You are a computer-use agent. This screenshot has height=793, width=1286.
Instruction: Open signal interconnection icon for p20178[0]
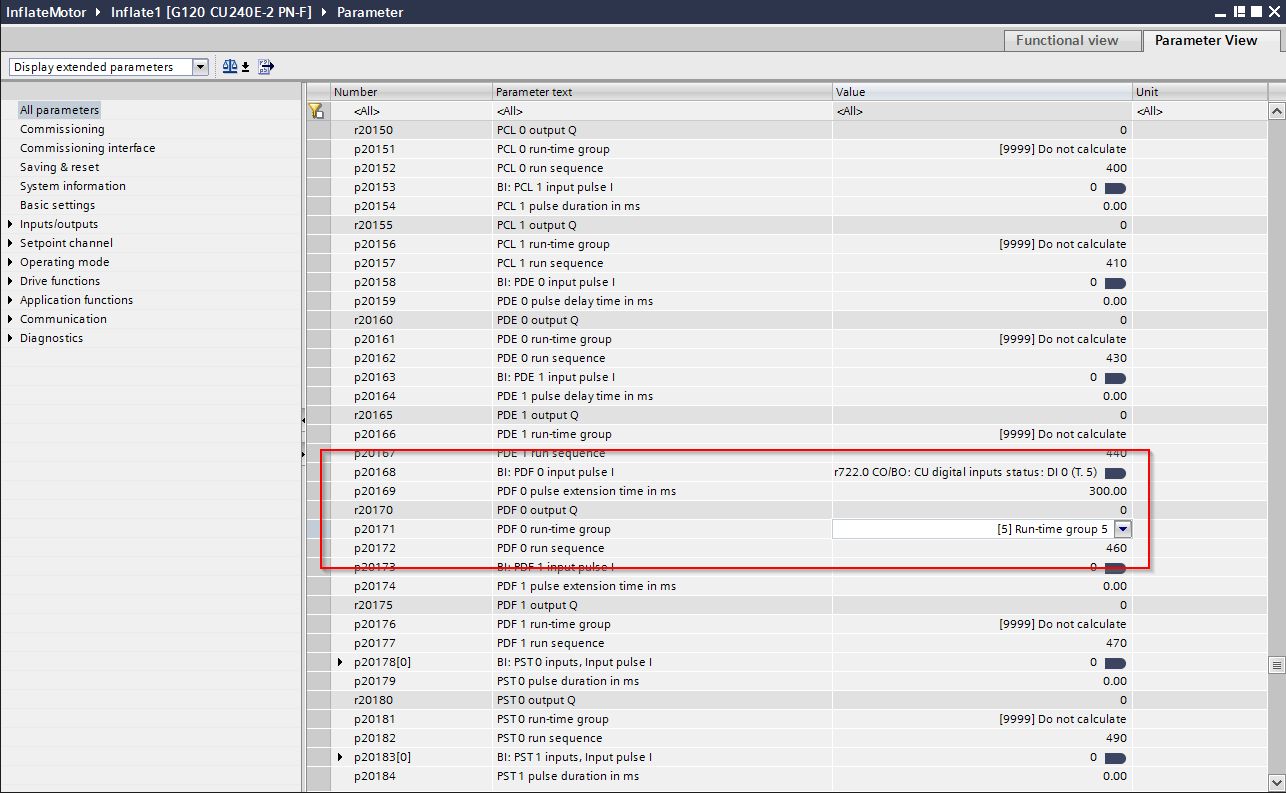[x=1115, y=662]
